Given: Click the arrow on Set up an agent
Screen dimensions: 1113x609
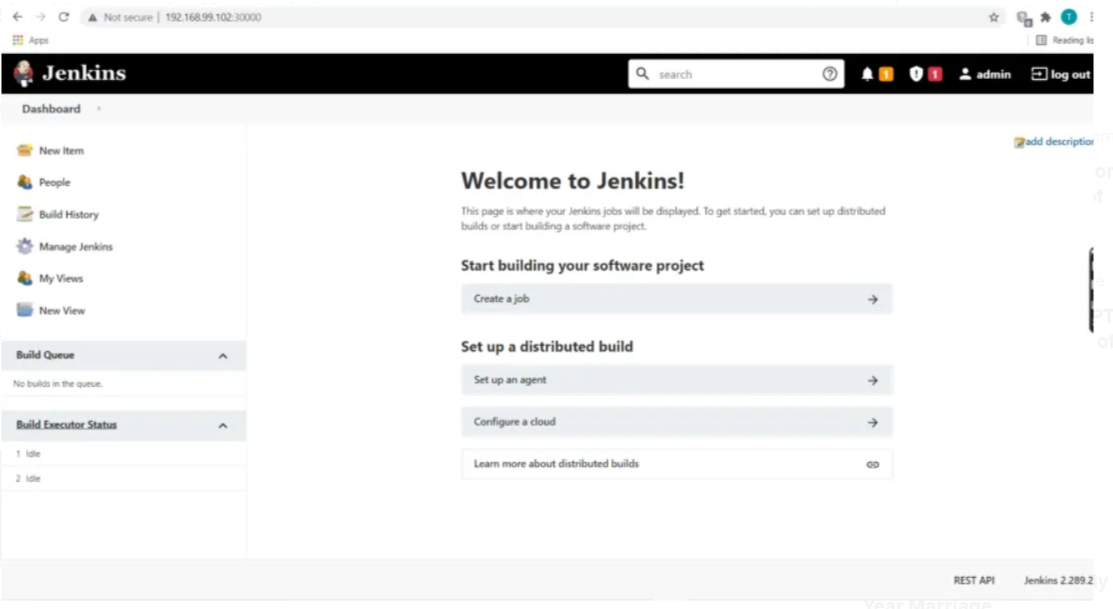Looking at the screenshot, I should 872,380.
